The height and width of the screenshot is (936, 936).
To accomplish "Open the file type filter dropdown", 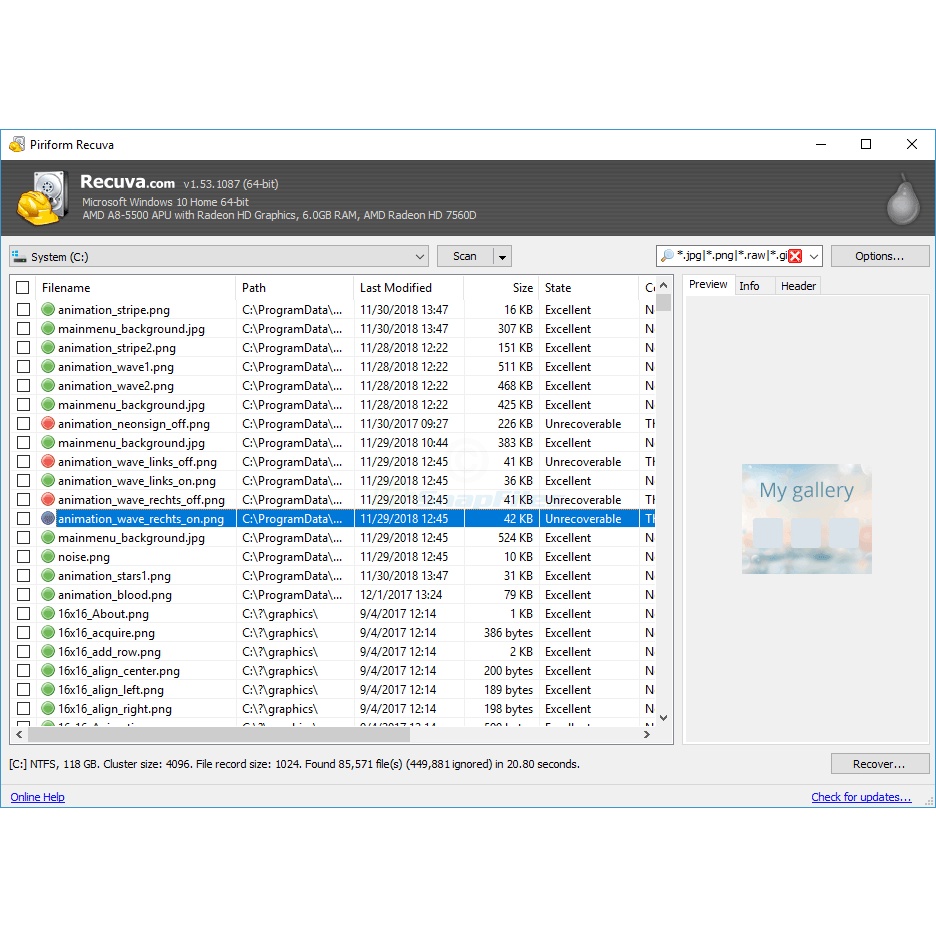I will (x=814, y=256).
